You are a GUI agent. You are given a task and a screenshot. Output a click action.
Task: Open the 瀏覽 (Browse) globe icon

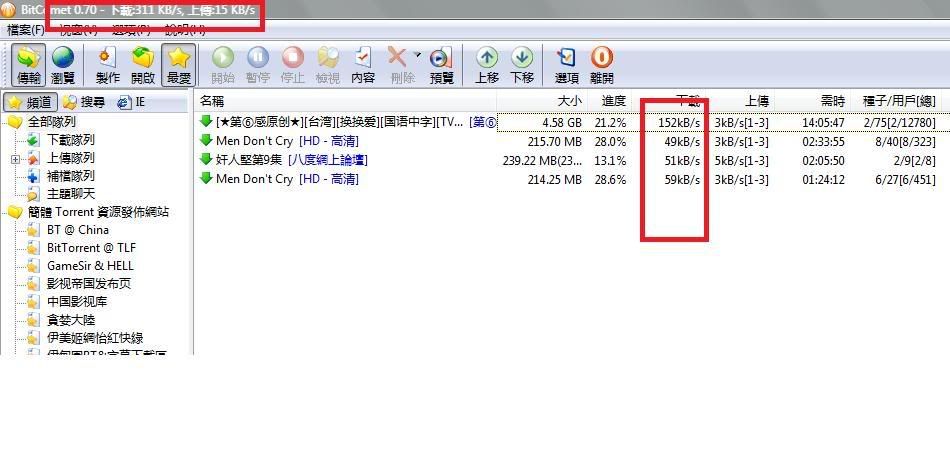coord(63,64)
